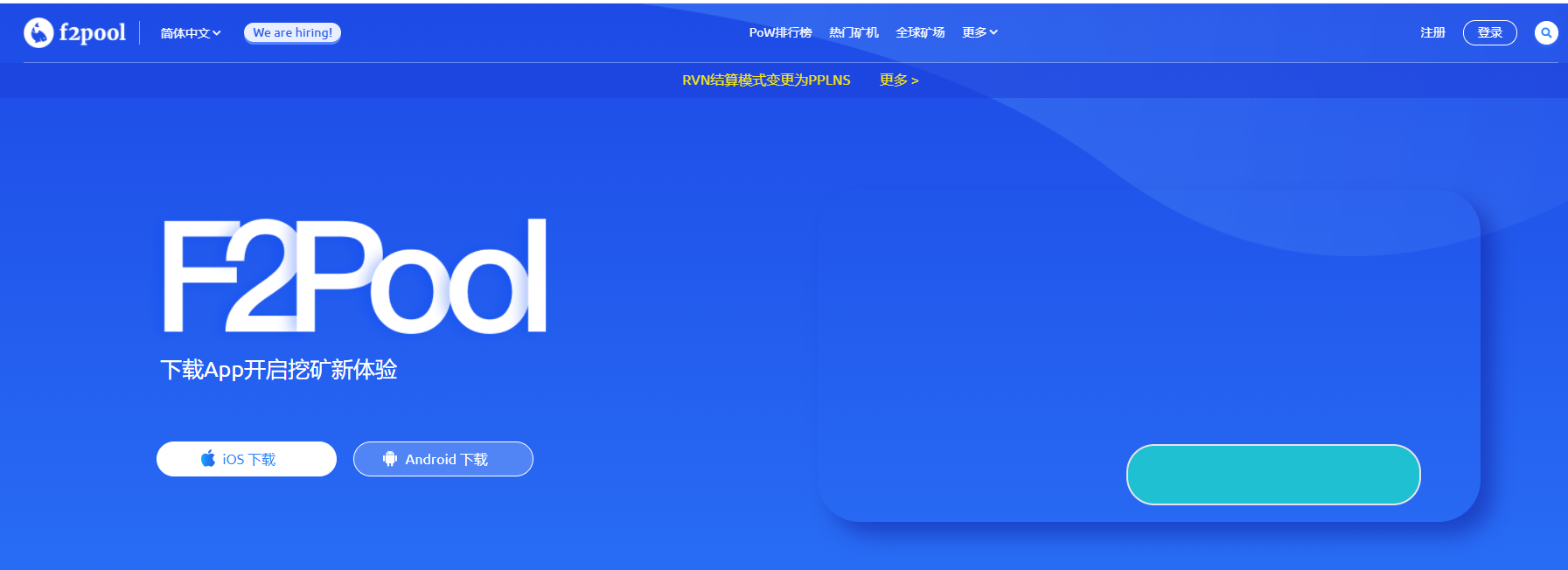
Task: Click the f2pool wordmark text
Action: coord(93,33)
